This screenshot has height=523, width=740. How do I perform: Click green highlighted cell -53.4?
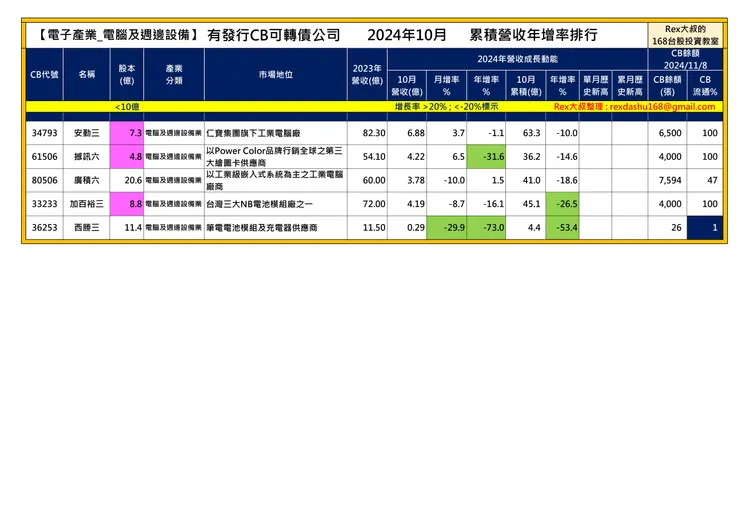(x=562, y=228)
